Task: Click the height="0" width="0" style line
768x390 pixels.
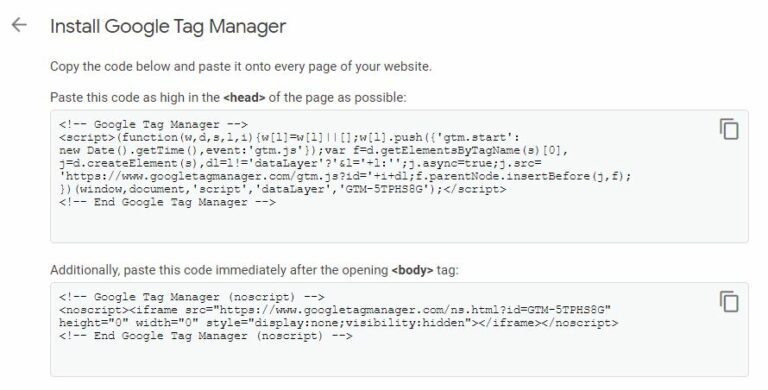Action: pos(338,323)
